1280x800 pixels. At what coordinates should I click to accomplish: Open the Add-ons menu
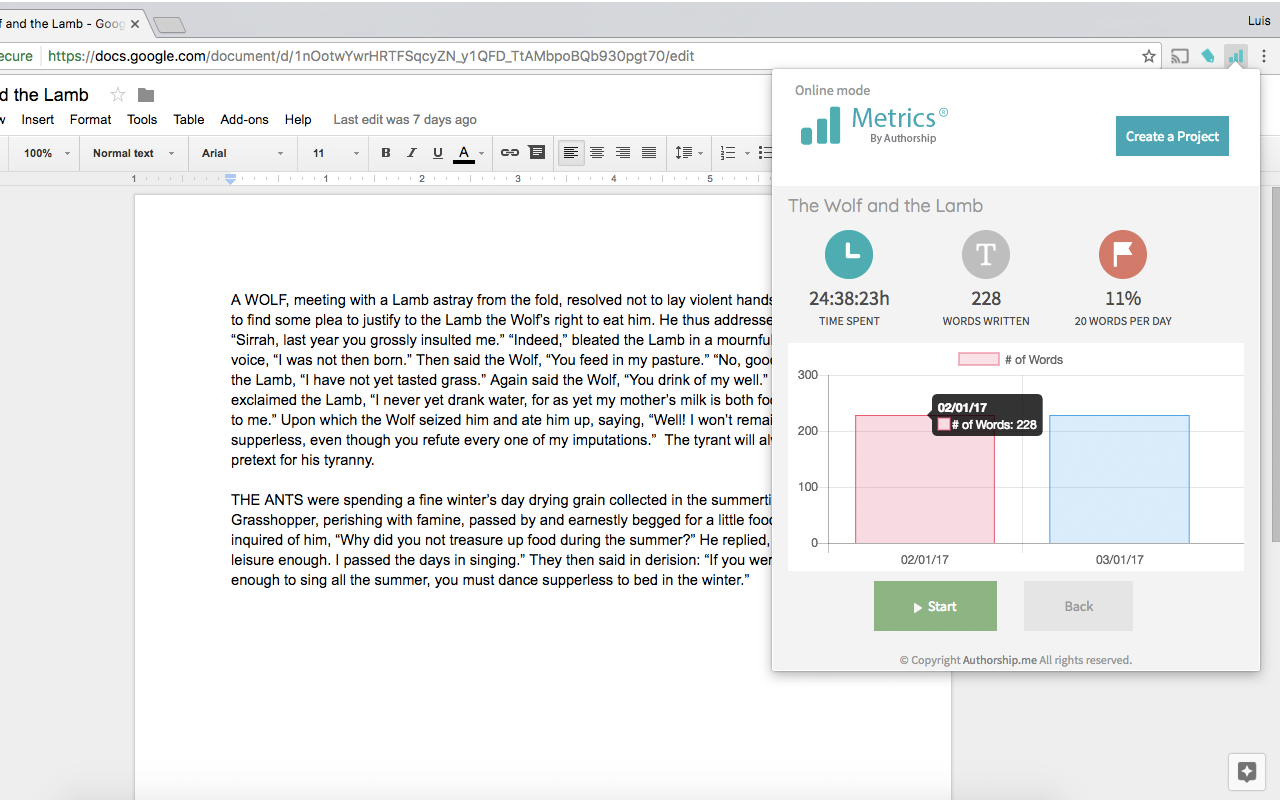pos(244,119)
